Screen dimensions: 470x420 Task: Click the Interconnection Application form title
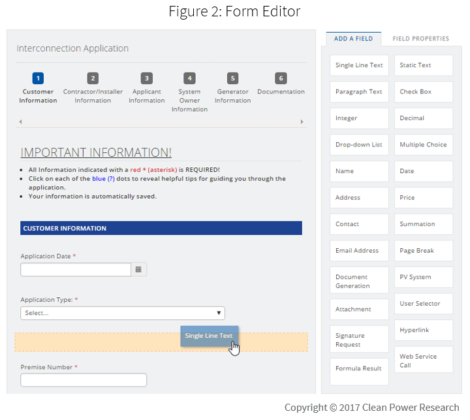click(x=72, y=48)
